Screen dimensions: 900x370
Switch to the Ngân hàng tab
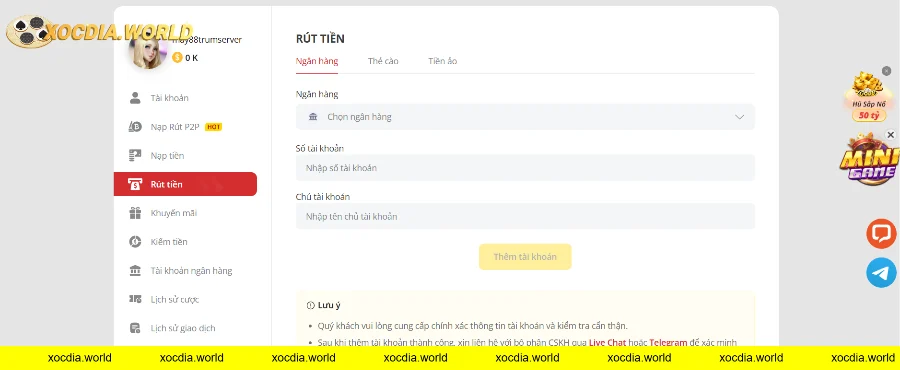pyautogui.click(x=317, y=61)
